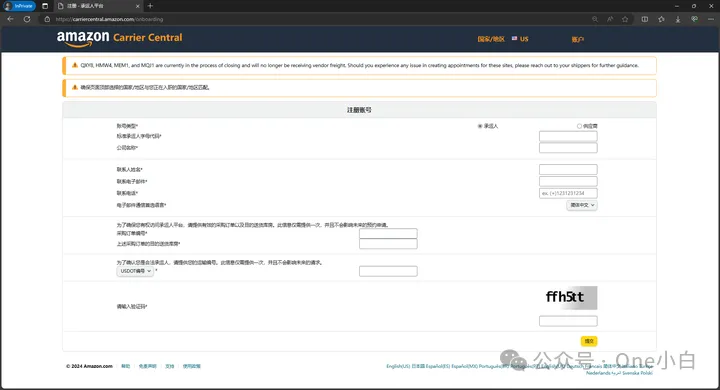Open the account menu in header

(578, 40)
